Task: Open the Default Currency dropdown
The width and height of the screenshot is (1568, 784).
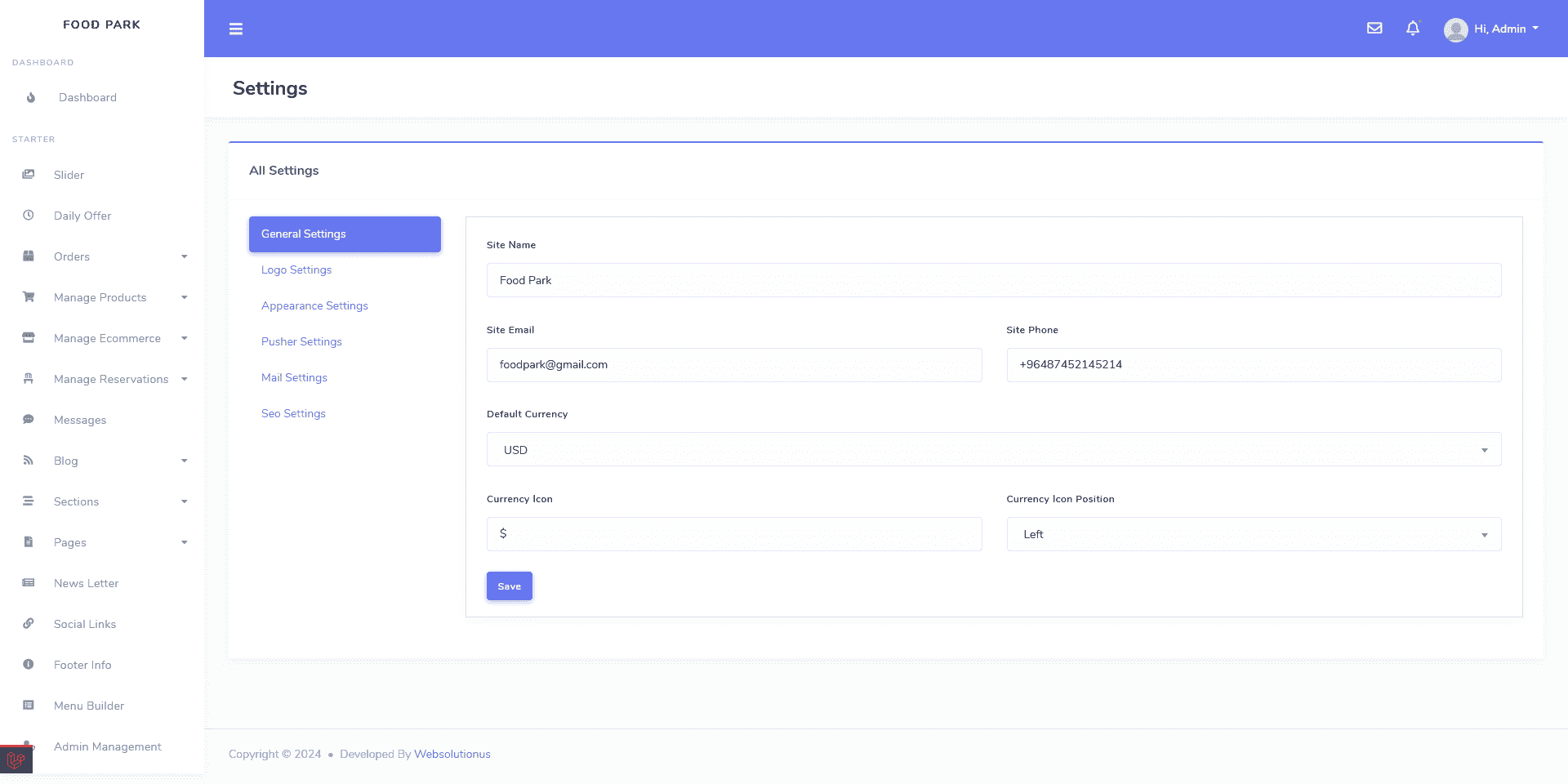Action: [993, 450]
